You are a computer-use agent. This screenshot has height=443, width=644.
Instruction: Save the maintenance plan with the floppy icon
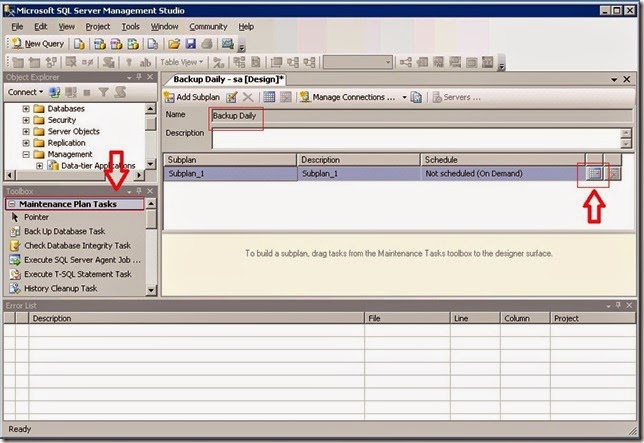pos(191,44)
